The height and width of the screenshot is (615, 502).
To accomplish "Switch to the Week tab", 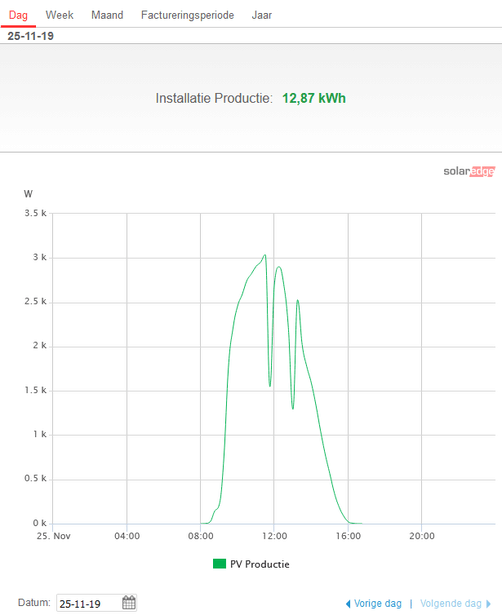I will [x=60, y=15].
